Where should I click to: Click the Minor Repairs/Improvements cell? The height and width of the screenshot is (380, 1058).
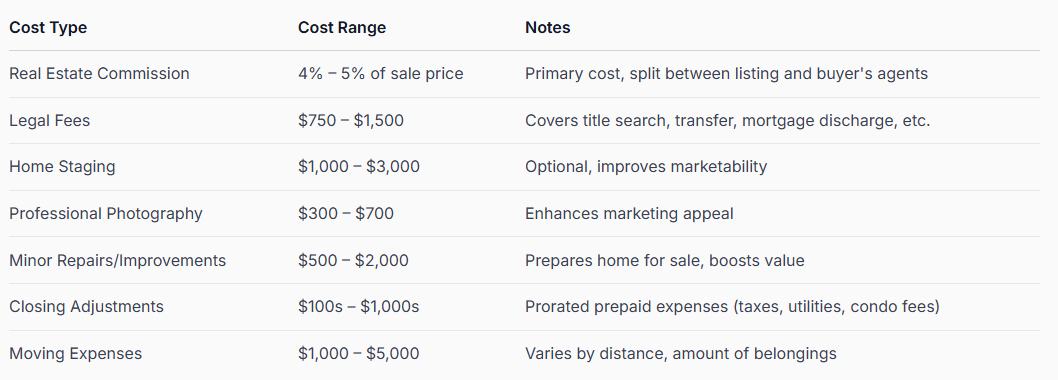pyautogui.click(x=117, y=261)
